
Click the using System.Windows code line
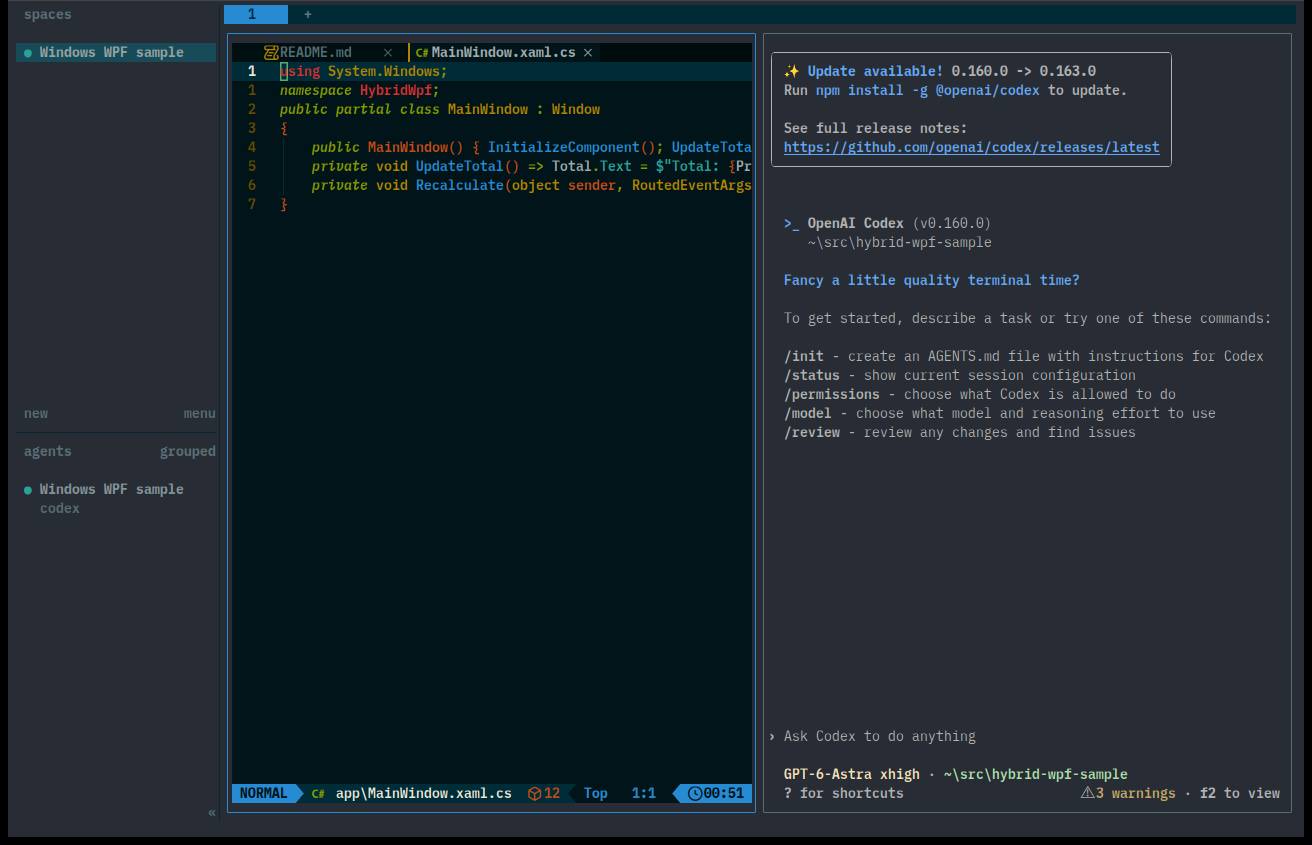364,71
